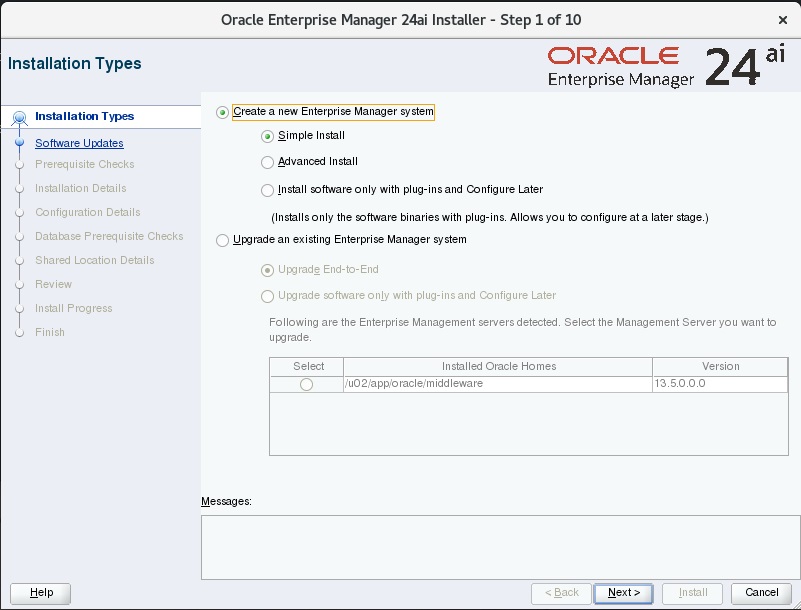Click the Install button
Viewport: 801px width, 610px height.
tap(692, 593)
